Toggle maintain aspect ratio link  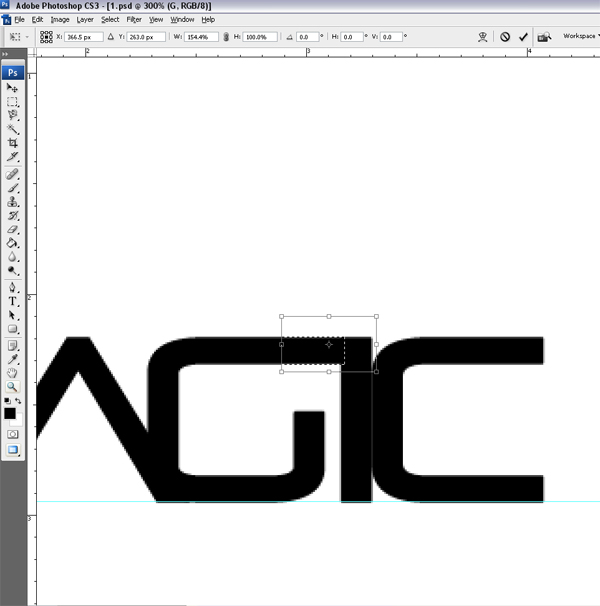(226, 37)
